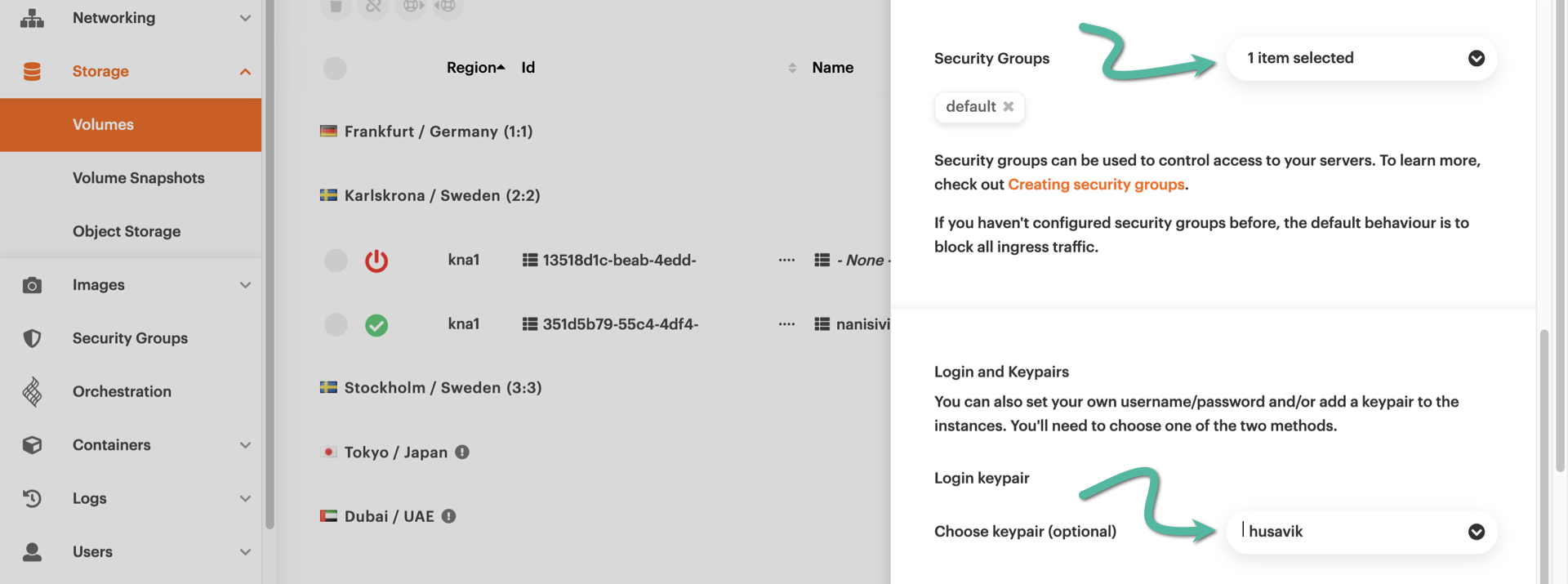
Task: Click the Containers box icon
Action: 31,444
